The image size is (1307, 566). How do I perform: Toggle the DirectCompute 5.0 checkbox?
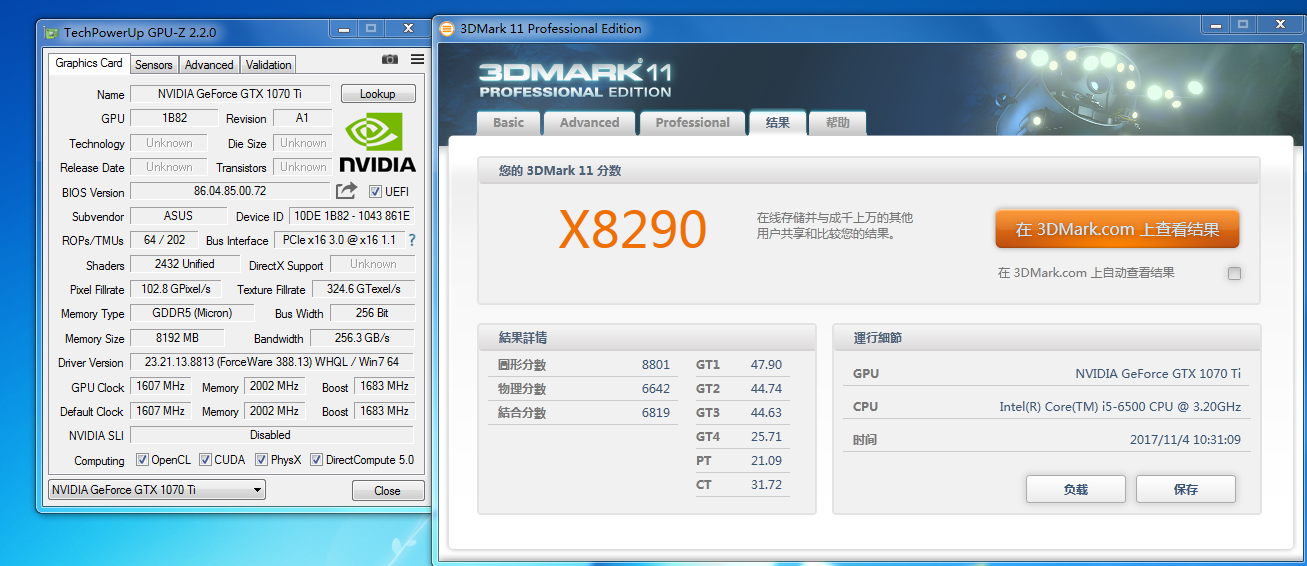tap(316, 460)
